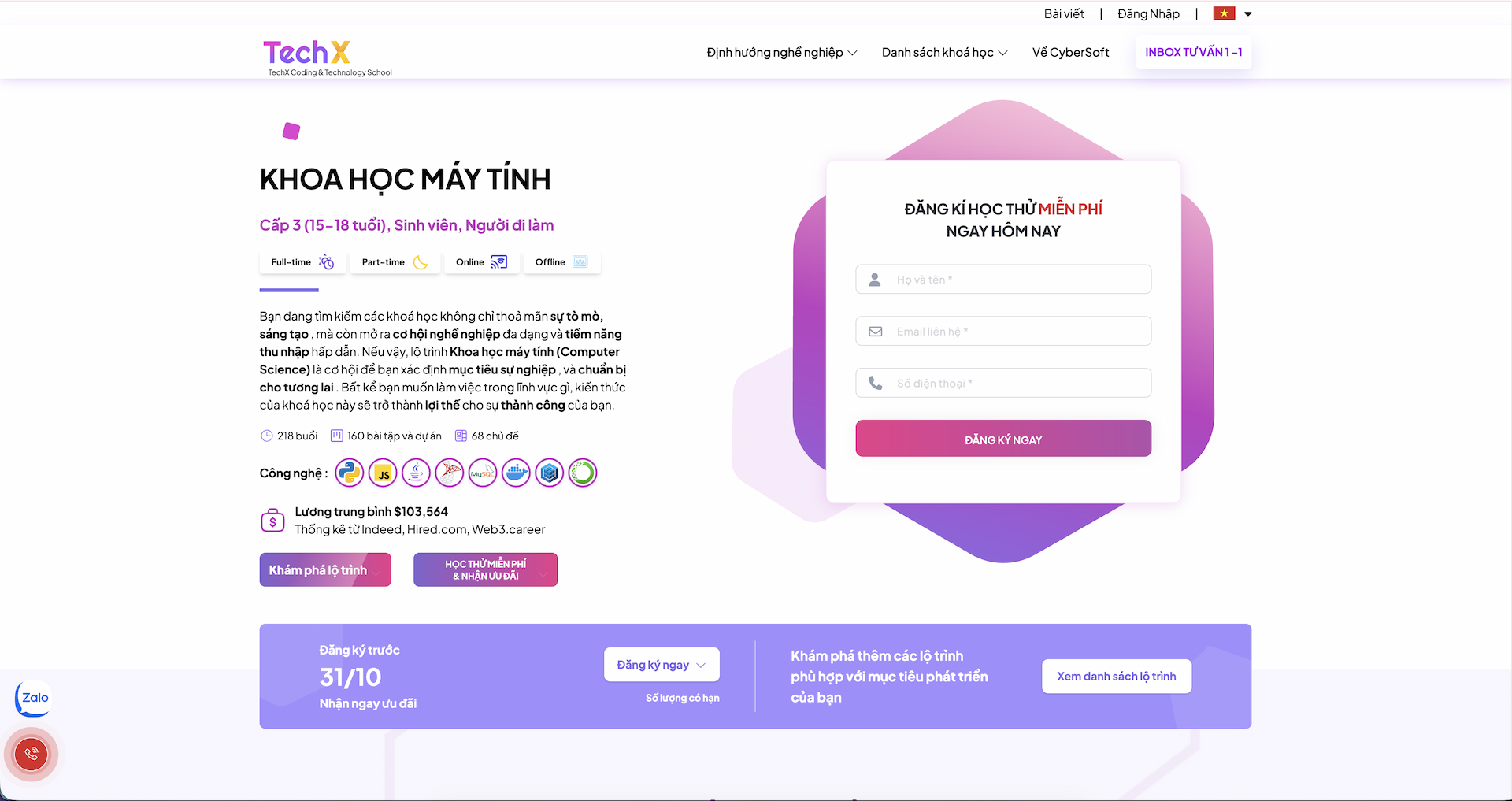Toggle the Online learning option
The width and height of the screenshot is (1512, 801).
481,261
